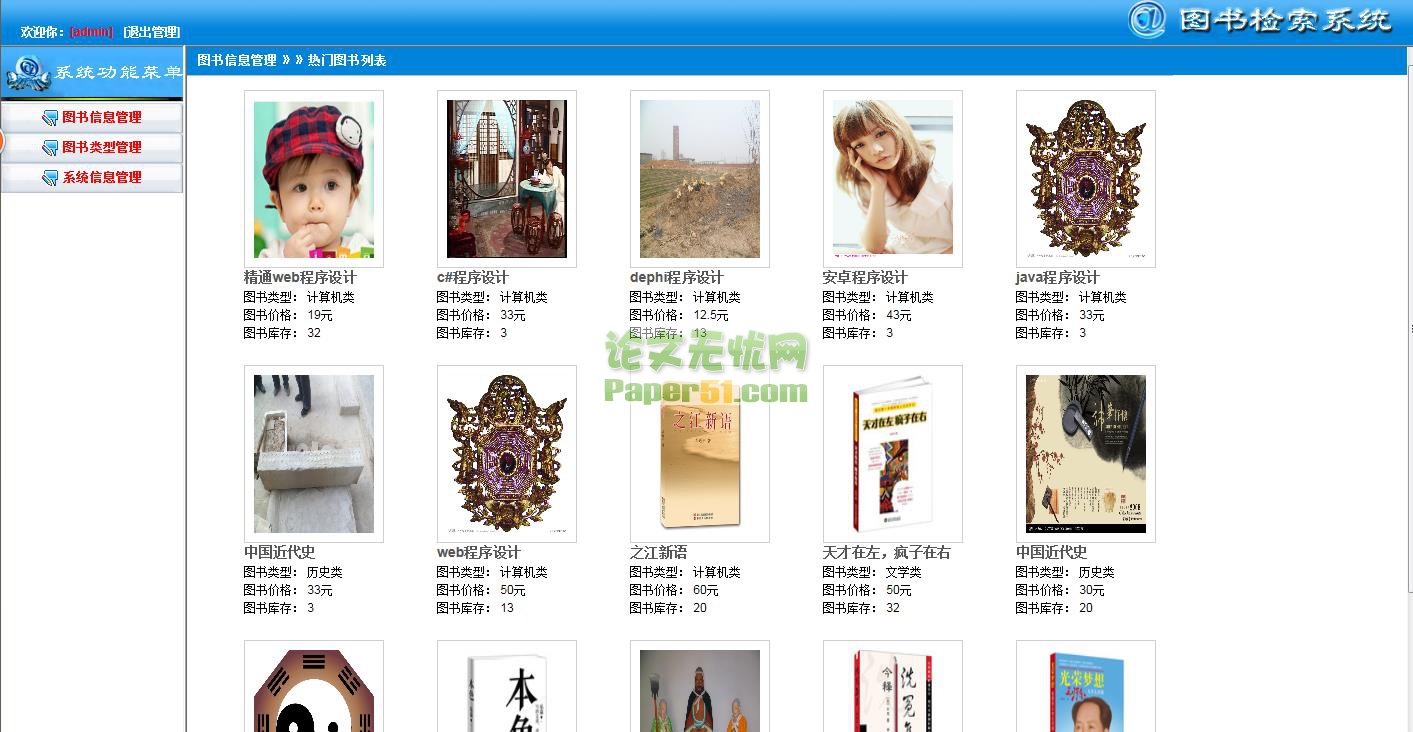
Task: Click 图书信息管理 in the breadcrumb bar
Action: click(x=237, y=60)
